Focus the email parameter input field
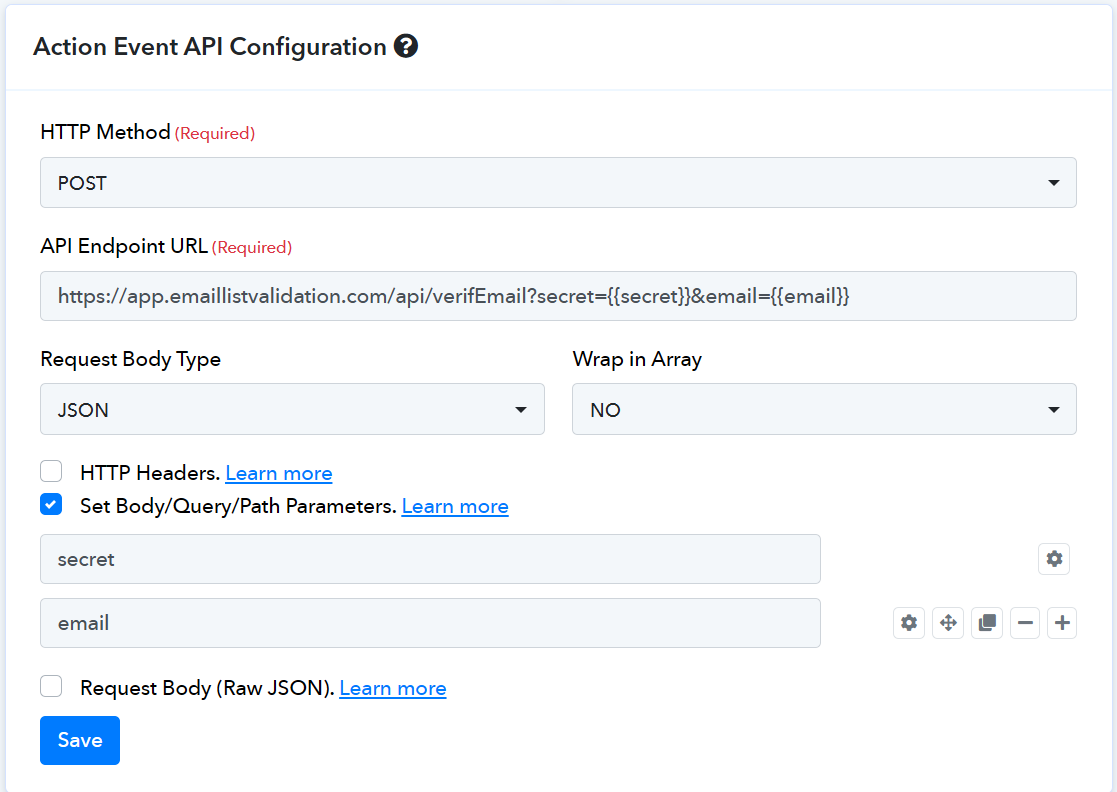The height and width of the screenshot is (792, 1117). [x=430, y=623]
